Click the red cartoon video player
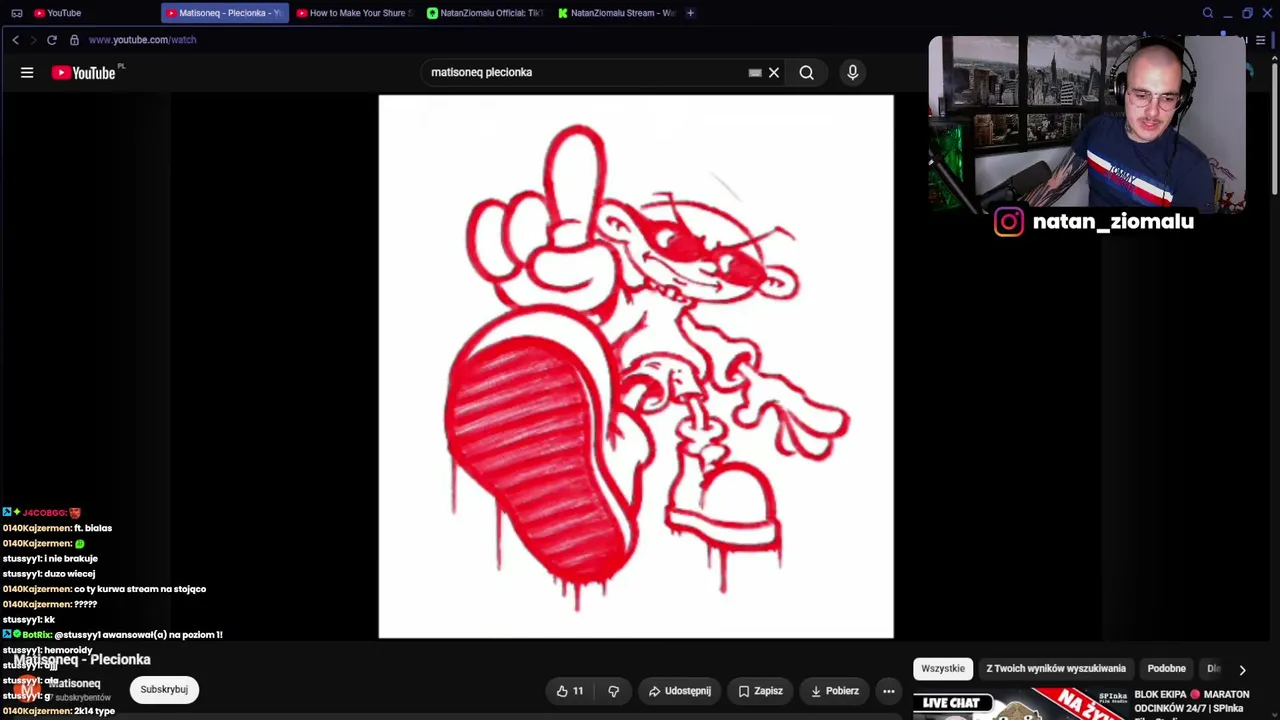 pyautogui.click(x=636, y=367)
